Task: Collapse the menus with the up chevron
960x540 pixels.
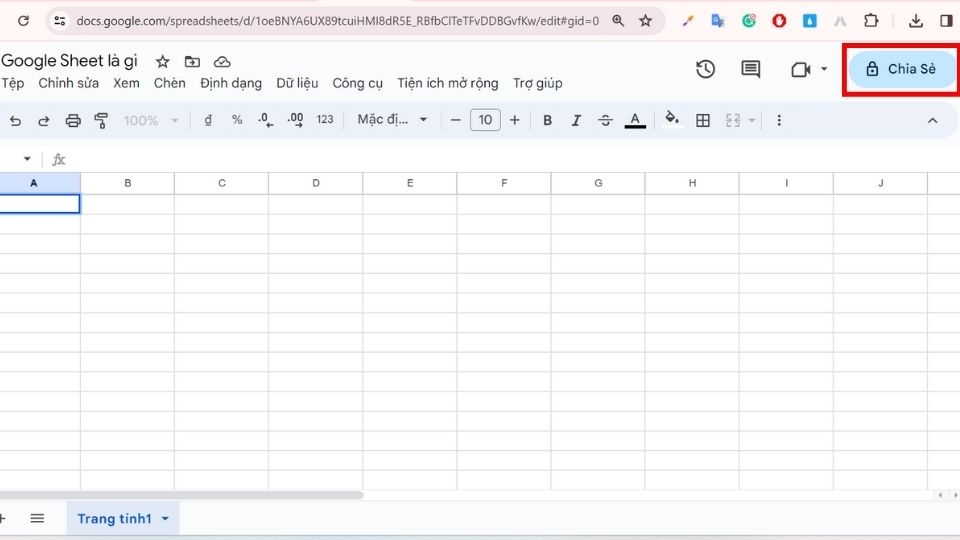Action: point(932,121)
